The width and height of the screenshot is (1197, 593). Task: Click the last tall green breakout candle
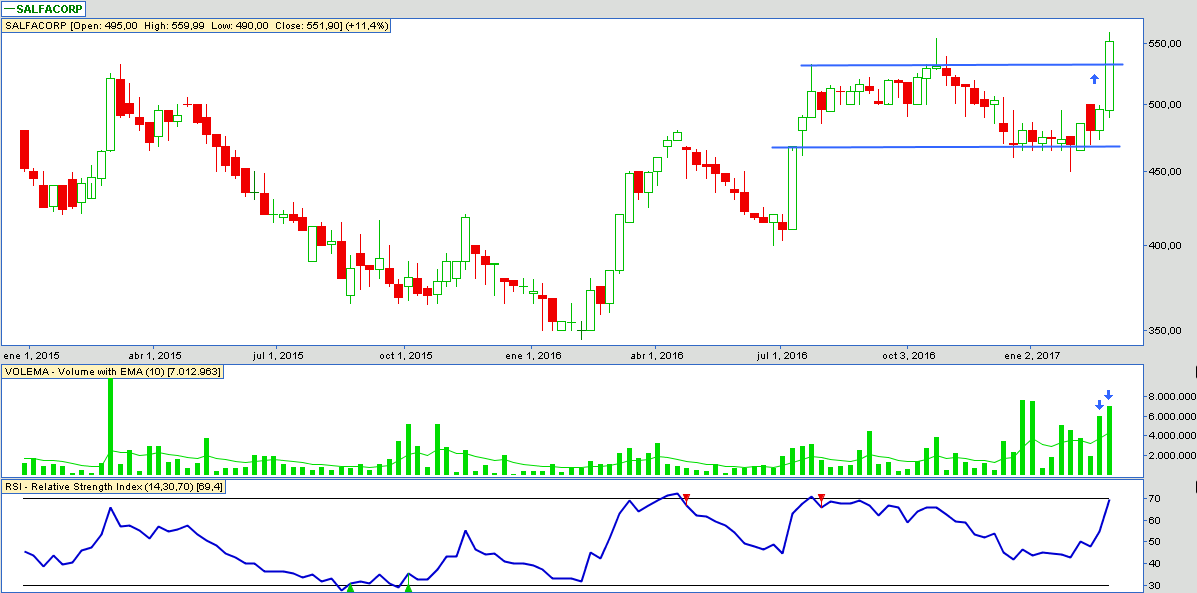(x=1109, y=76)
